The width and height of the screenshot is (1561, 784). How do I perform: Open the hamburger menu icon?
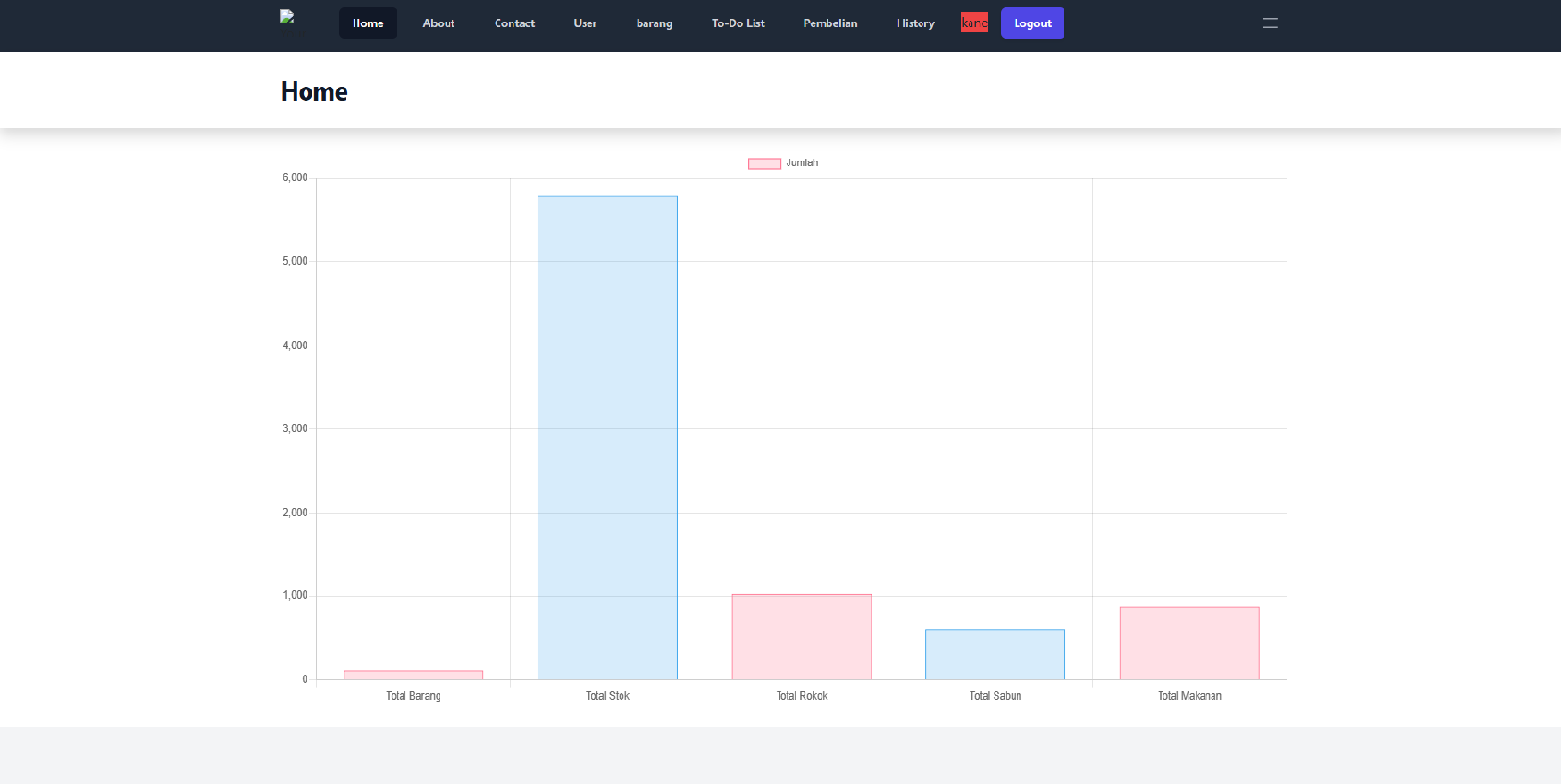click(1270, 23)
